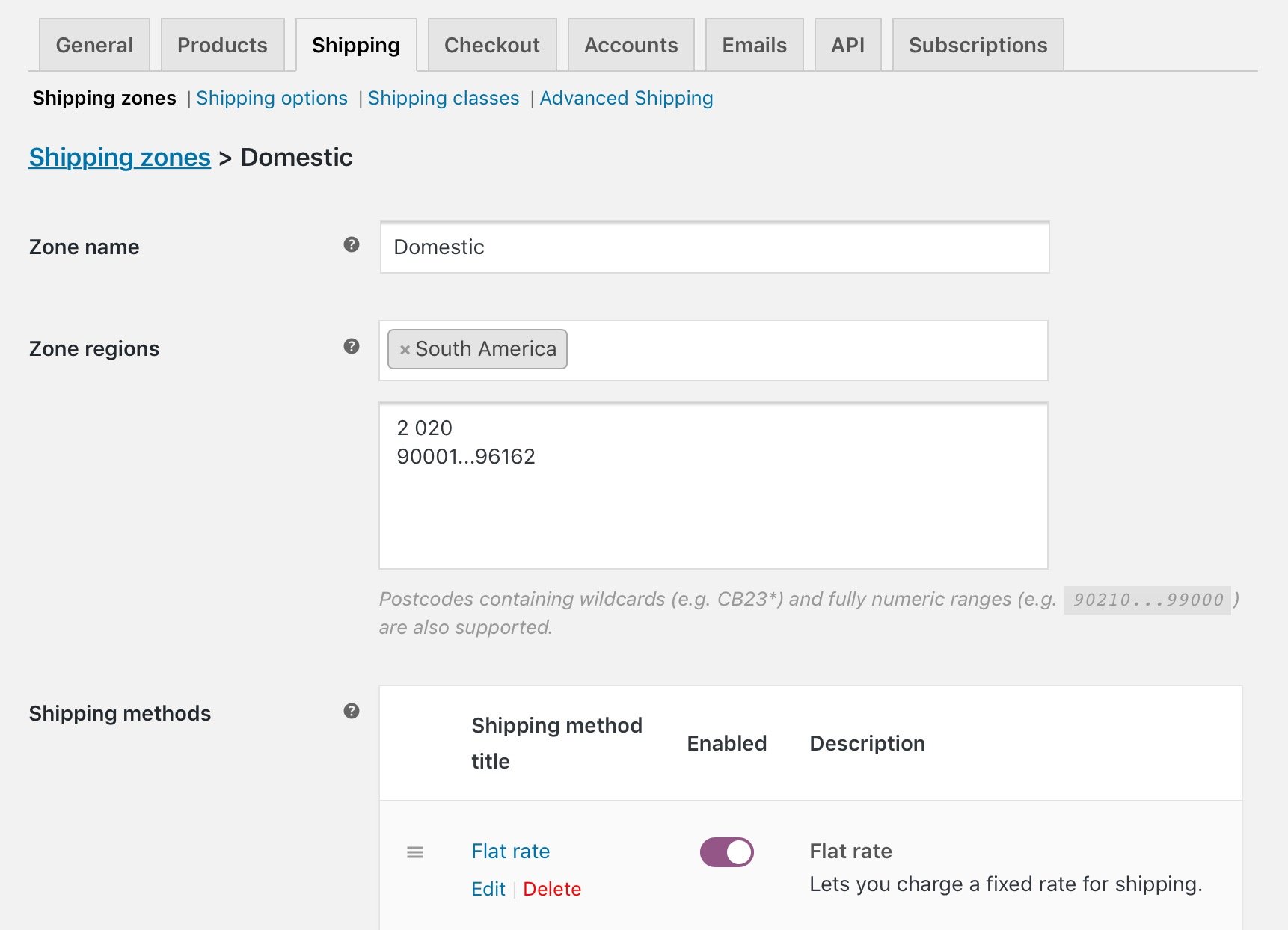Click the 'Zone regions' label

[94, 348]
